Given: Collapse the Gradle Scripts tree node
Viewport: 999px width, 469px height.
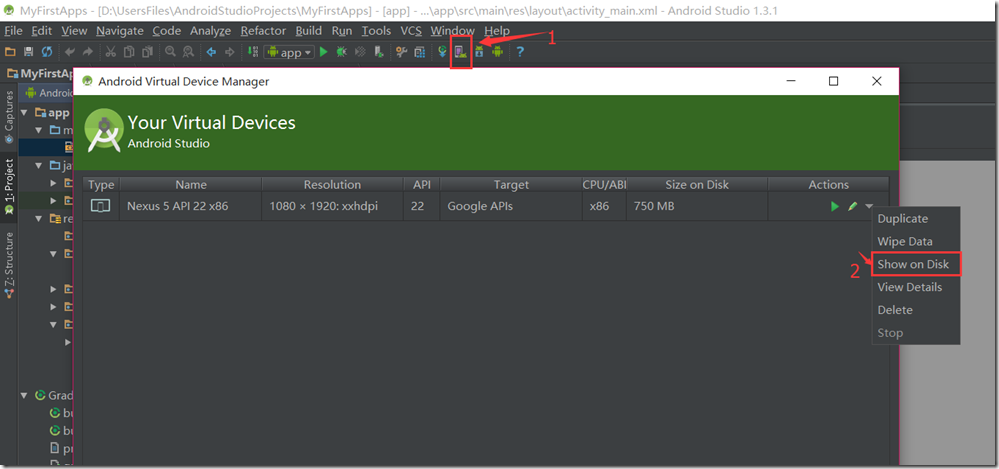Looking at the screenshot, I should [26, 396].
